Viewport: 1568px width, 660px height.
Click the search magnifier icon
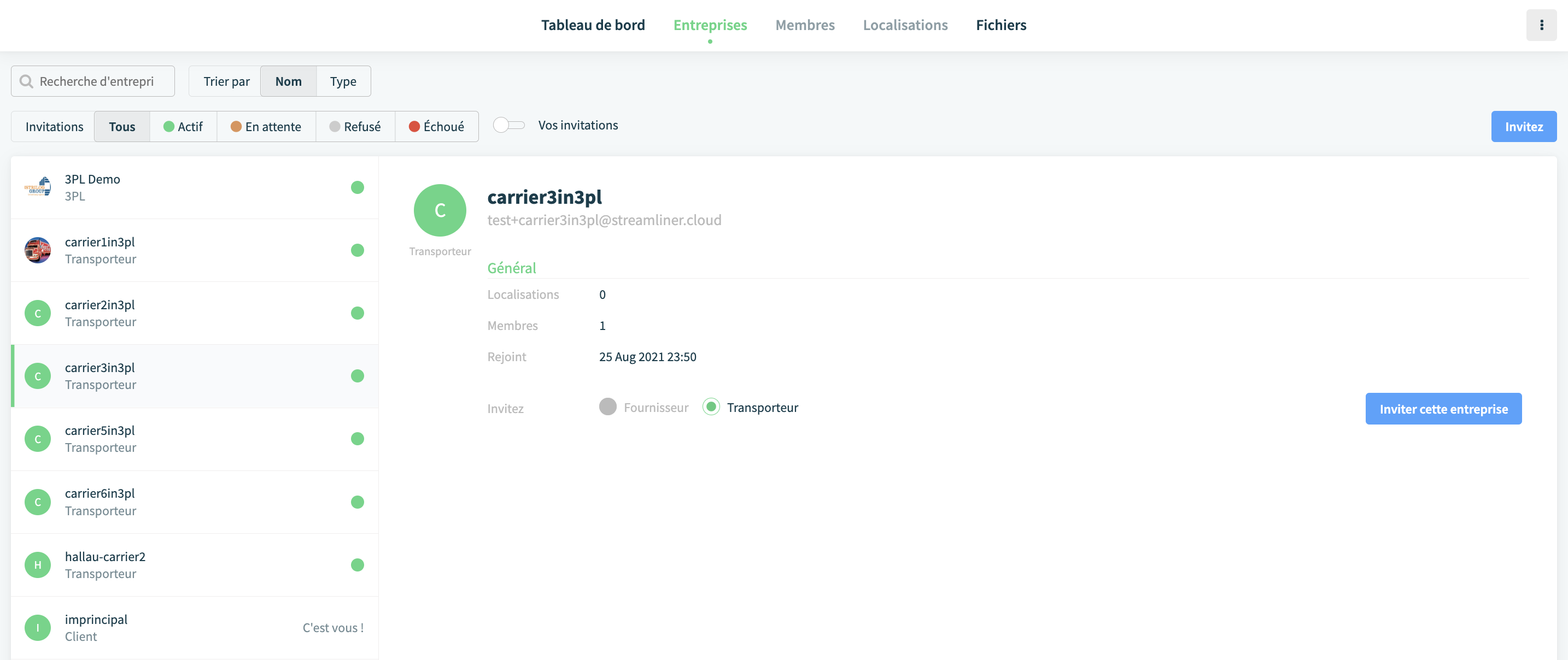click(26, 81)
